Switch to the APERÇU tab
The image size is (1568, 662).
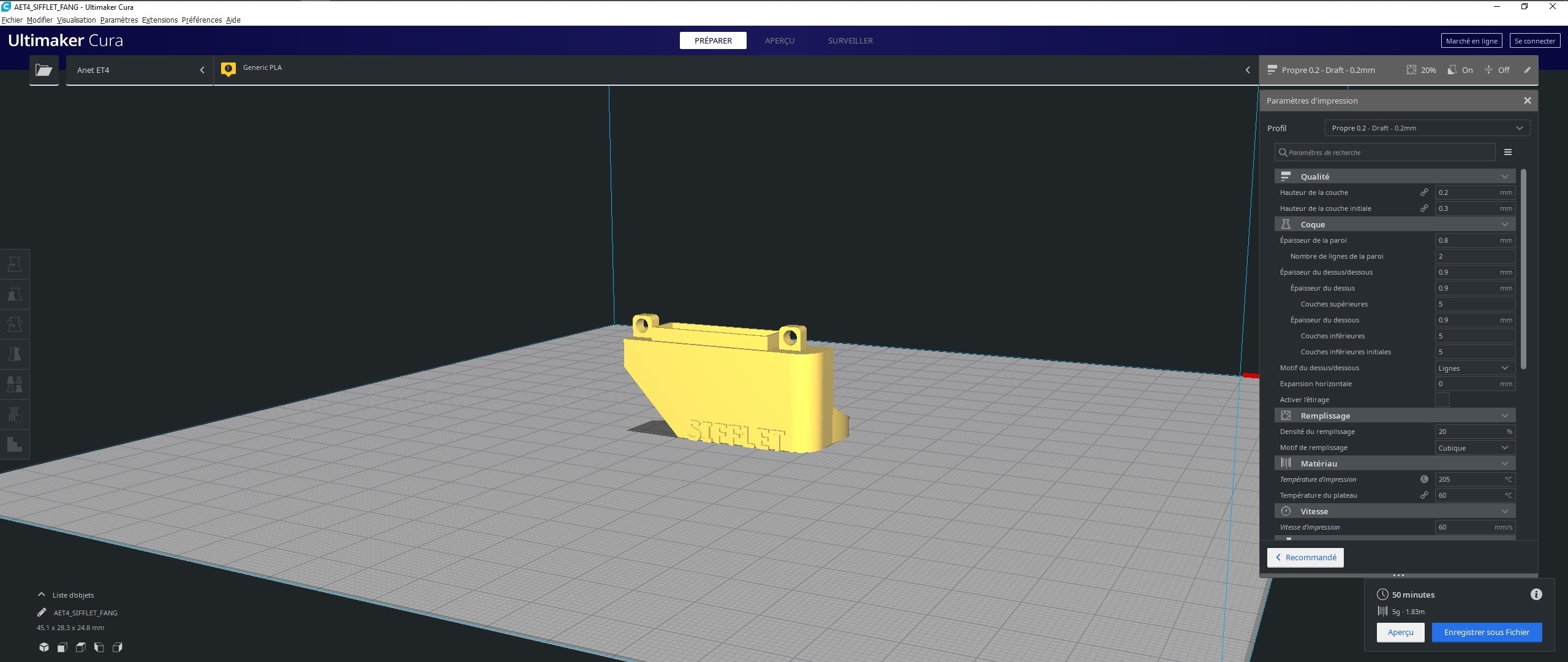(x=779, y=40)
